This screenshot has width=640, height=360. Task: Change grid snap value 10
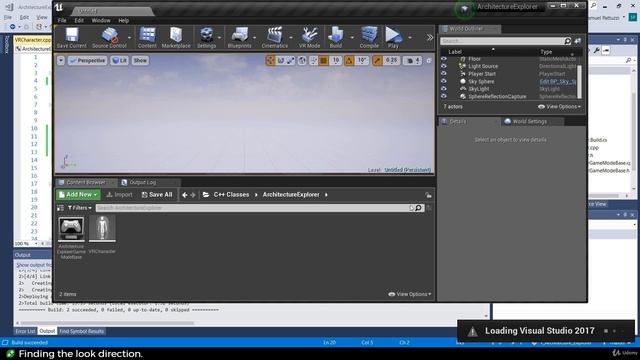click(336, 60)
